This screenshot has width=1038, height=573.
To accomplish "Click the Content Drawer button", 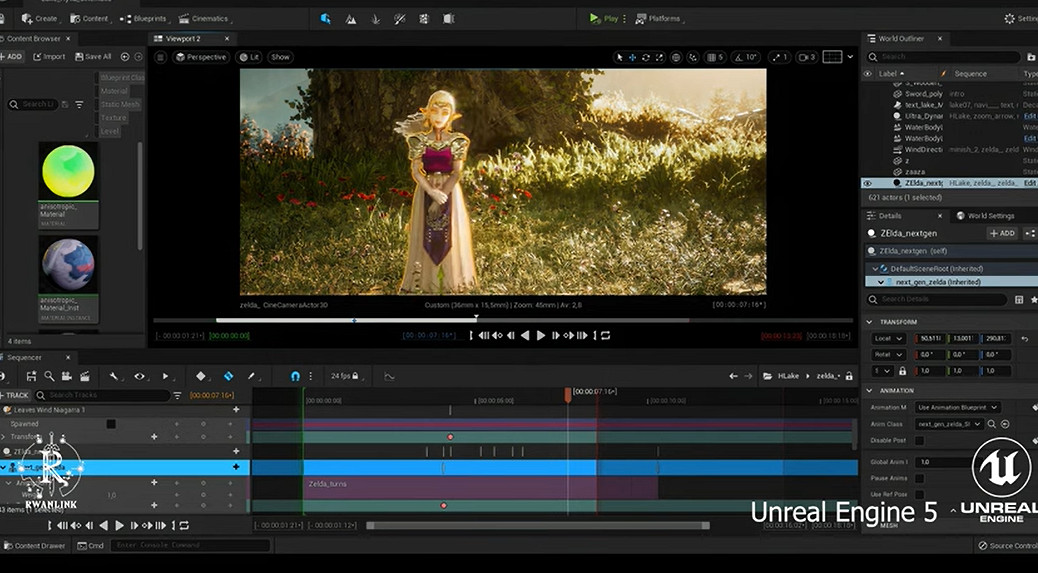I will pyautogui.click(x=34, y=545).
